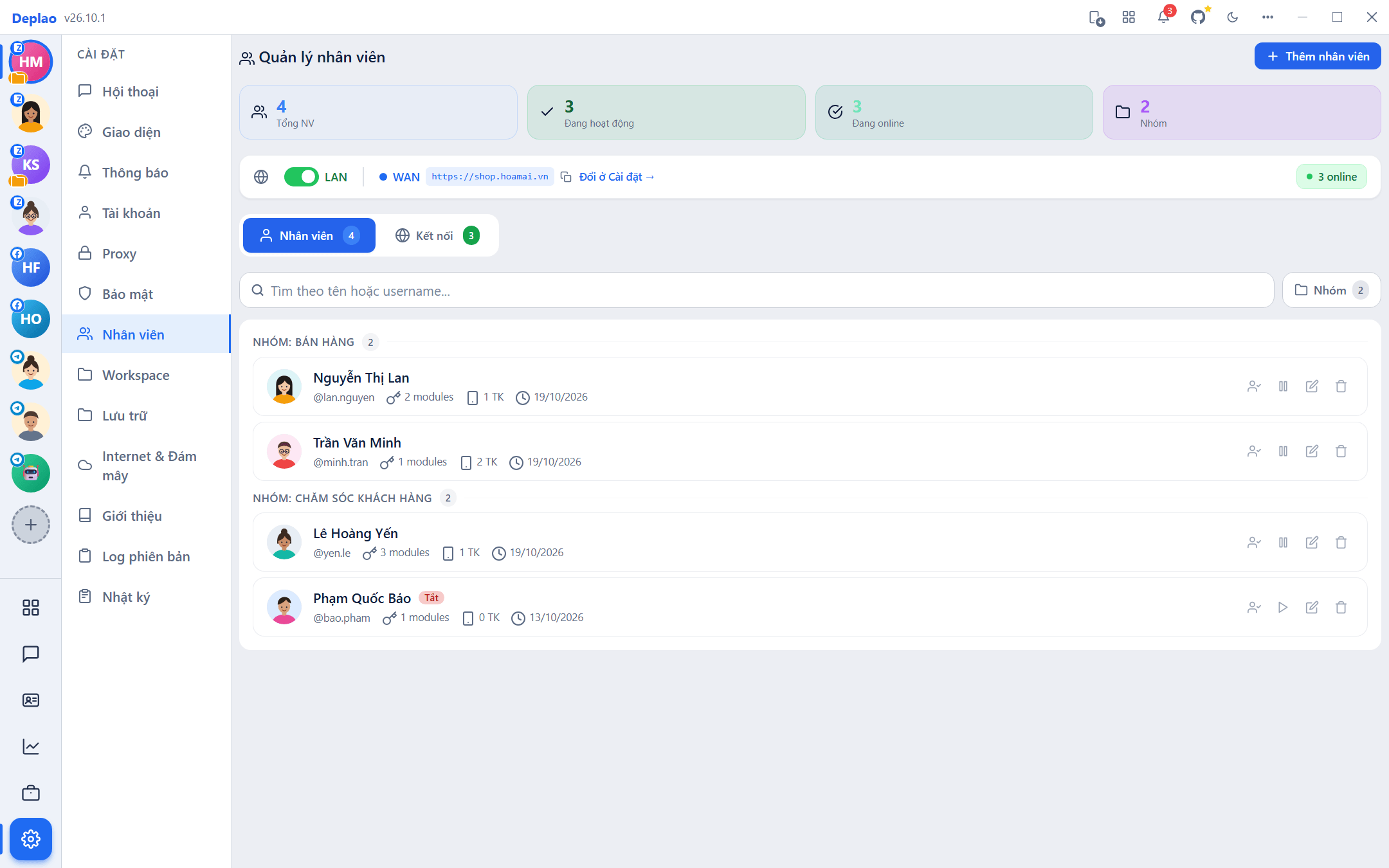
Task: Toggle the LAN switch off
Action: (301, 177)
